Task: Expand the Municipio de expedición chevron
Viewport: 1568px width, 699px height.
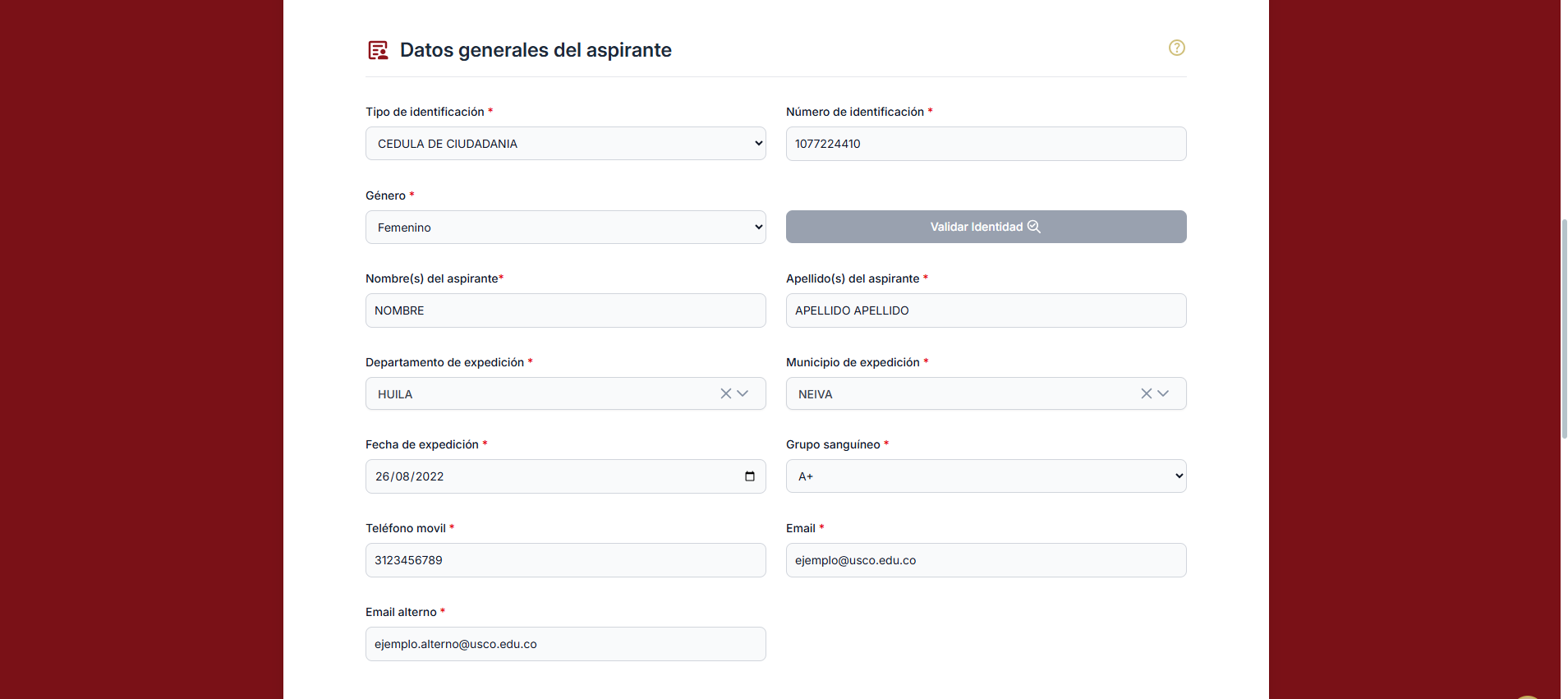Action: (1163, 393)
